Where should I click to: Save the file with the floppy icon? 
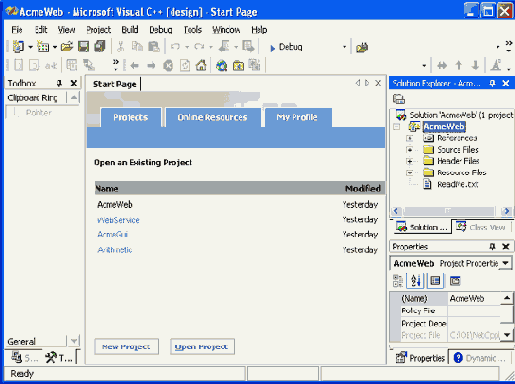pyautogui.click(x=83, y=46)
